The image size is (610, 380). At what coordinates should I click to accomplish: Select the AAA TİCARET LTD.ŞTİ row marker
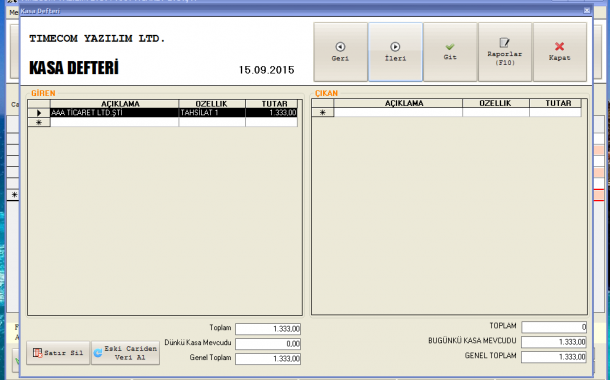[x=39, y=113]
